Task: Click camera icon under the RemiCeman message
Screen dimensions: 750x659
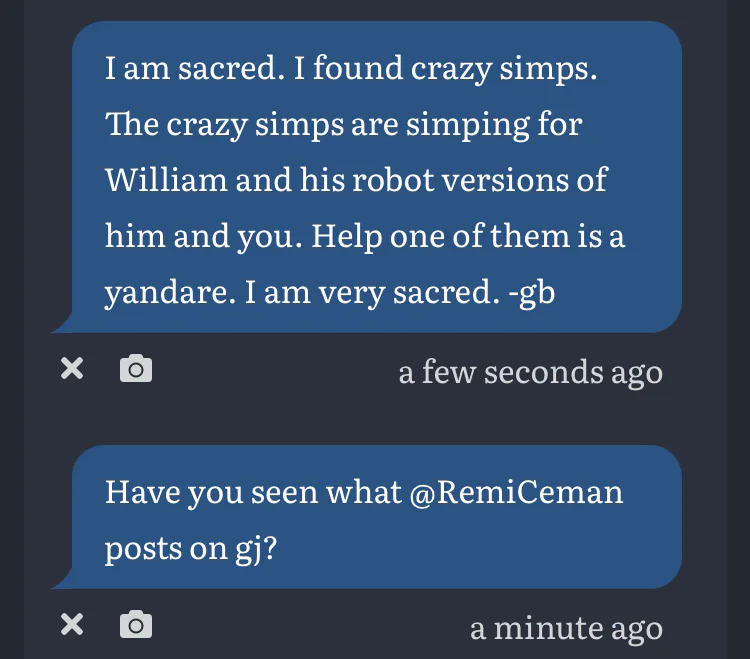Action: click(x=135, y=625)
